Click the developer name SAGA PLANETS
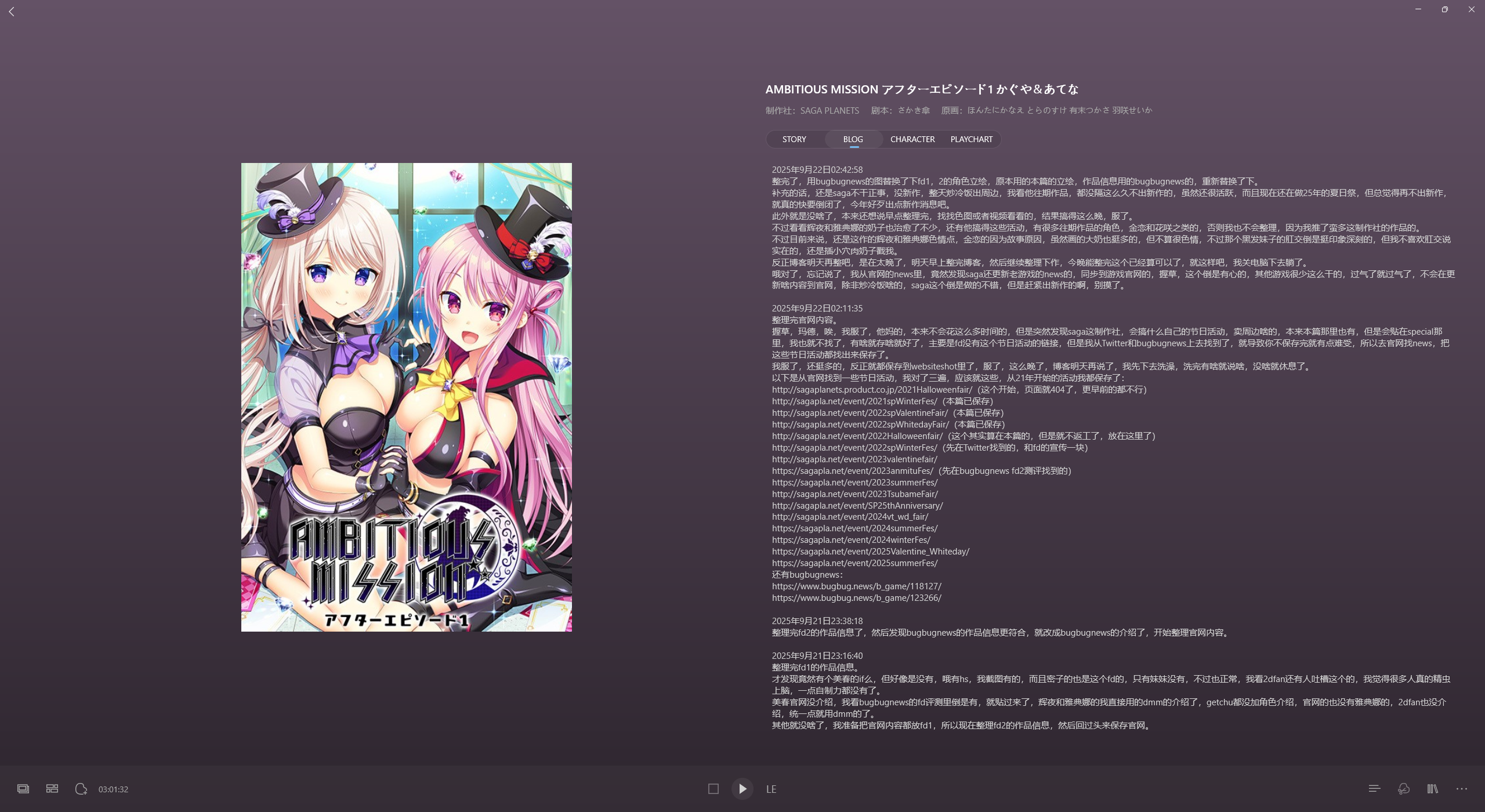The height and width of the screenshot is (812, 1485). click(830, 110)
